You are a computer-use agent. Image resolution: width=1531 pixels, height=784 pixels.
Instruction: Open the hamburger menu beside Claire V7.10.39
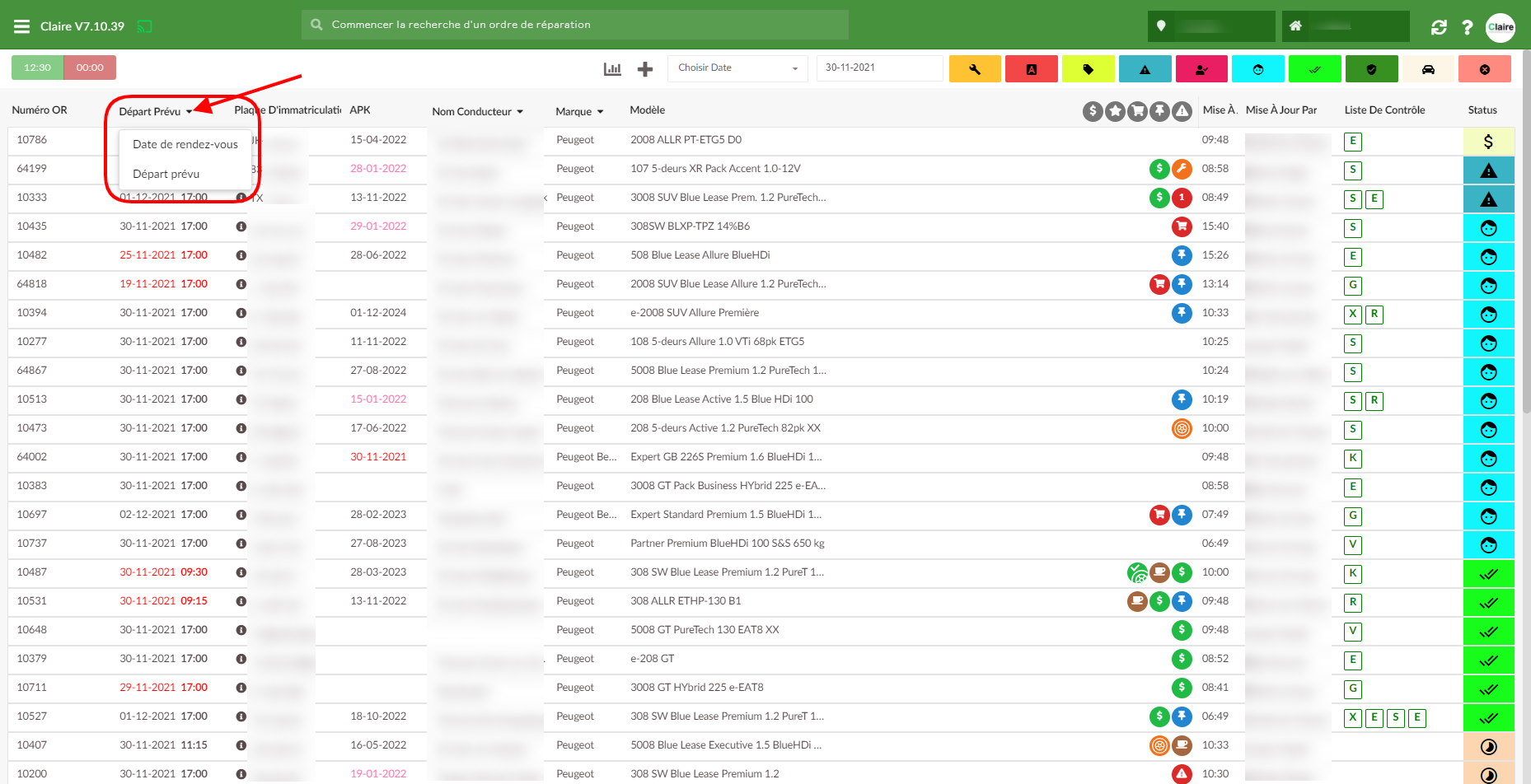pos(21,26)
